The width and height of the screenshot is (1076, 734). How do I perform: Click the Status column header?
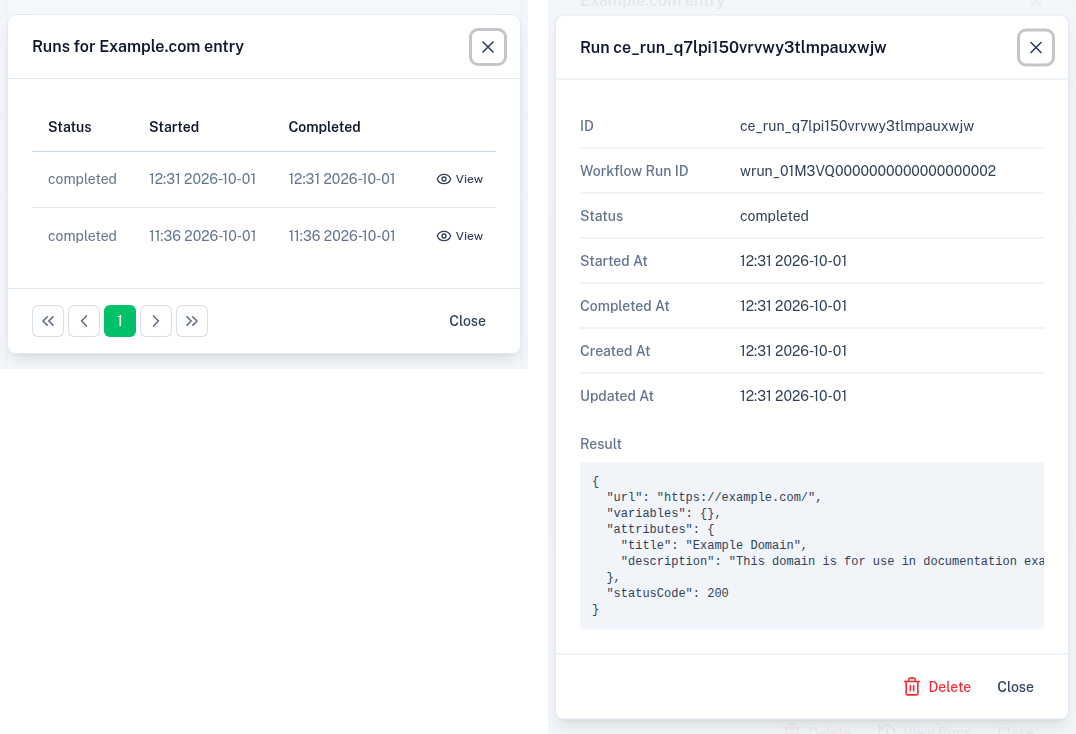(70, 127)
